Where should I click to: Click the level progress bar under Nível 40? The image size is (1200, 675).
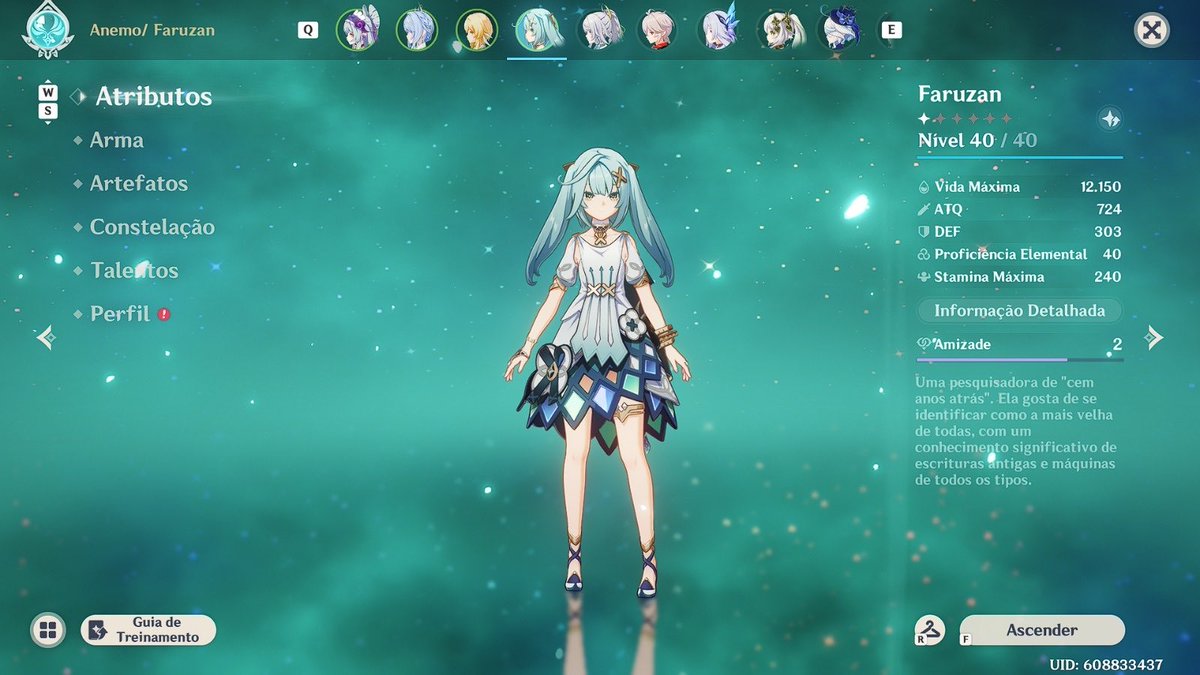point(1020,157)
